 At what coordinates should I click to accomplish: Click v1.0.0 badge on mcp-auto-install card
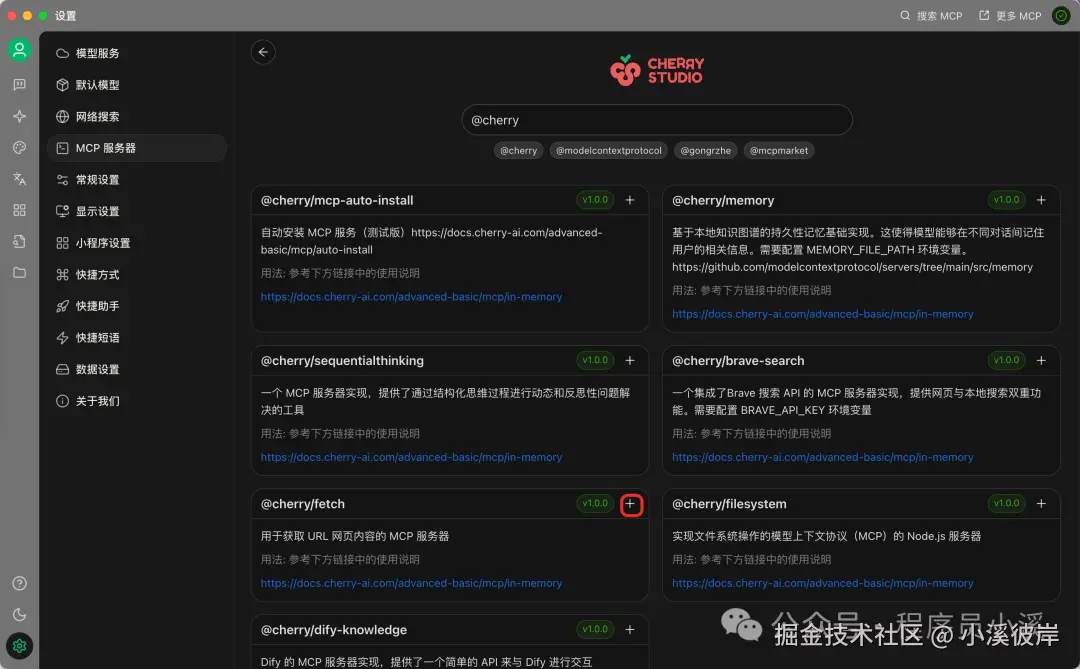(595, 200)
